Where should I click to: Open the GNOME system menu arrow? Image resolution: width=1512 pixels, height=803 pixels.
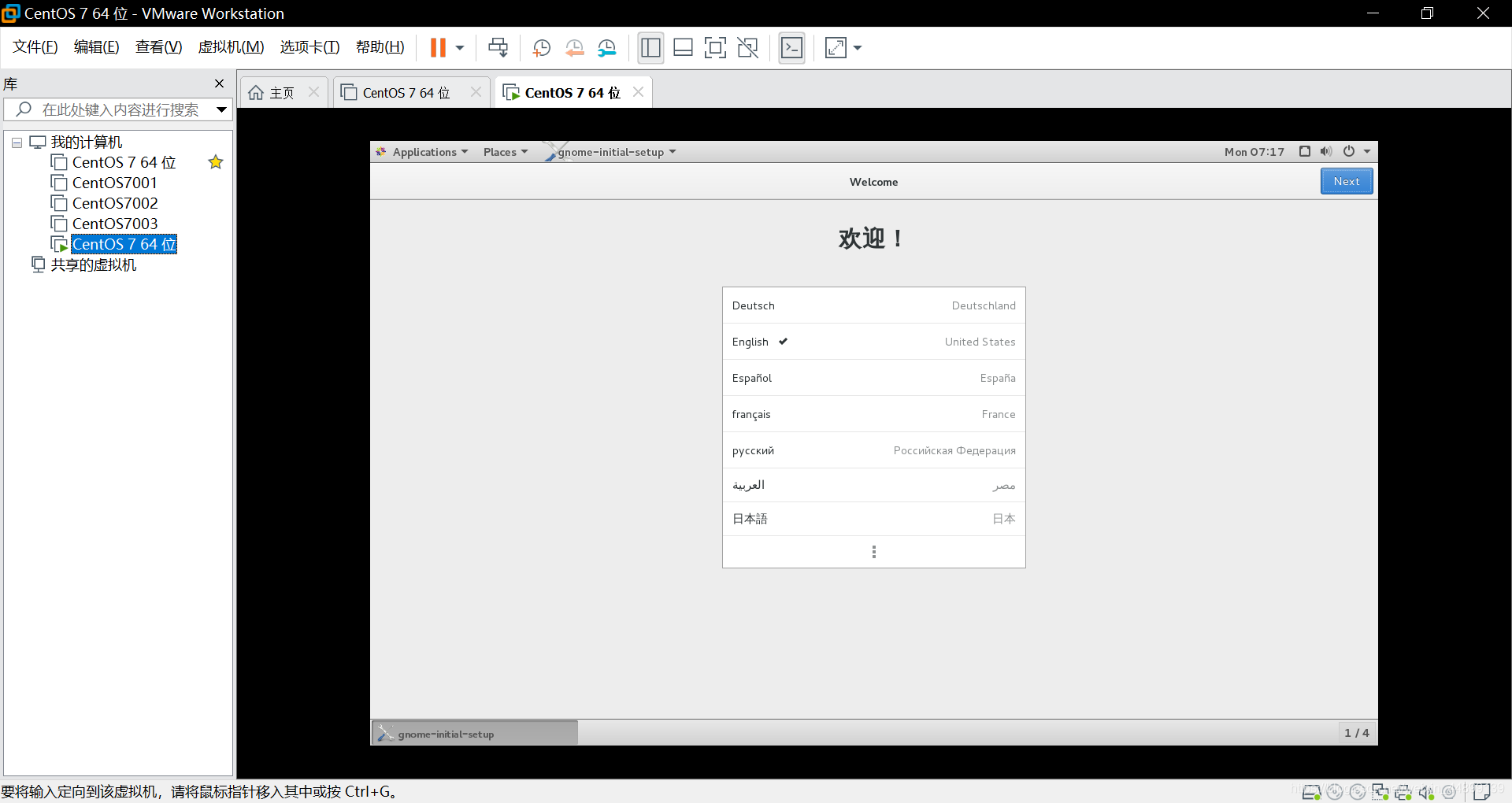click(1367, 152)
